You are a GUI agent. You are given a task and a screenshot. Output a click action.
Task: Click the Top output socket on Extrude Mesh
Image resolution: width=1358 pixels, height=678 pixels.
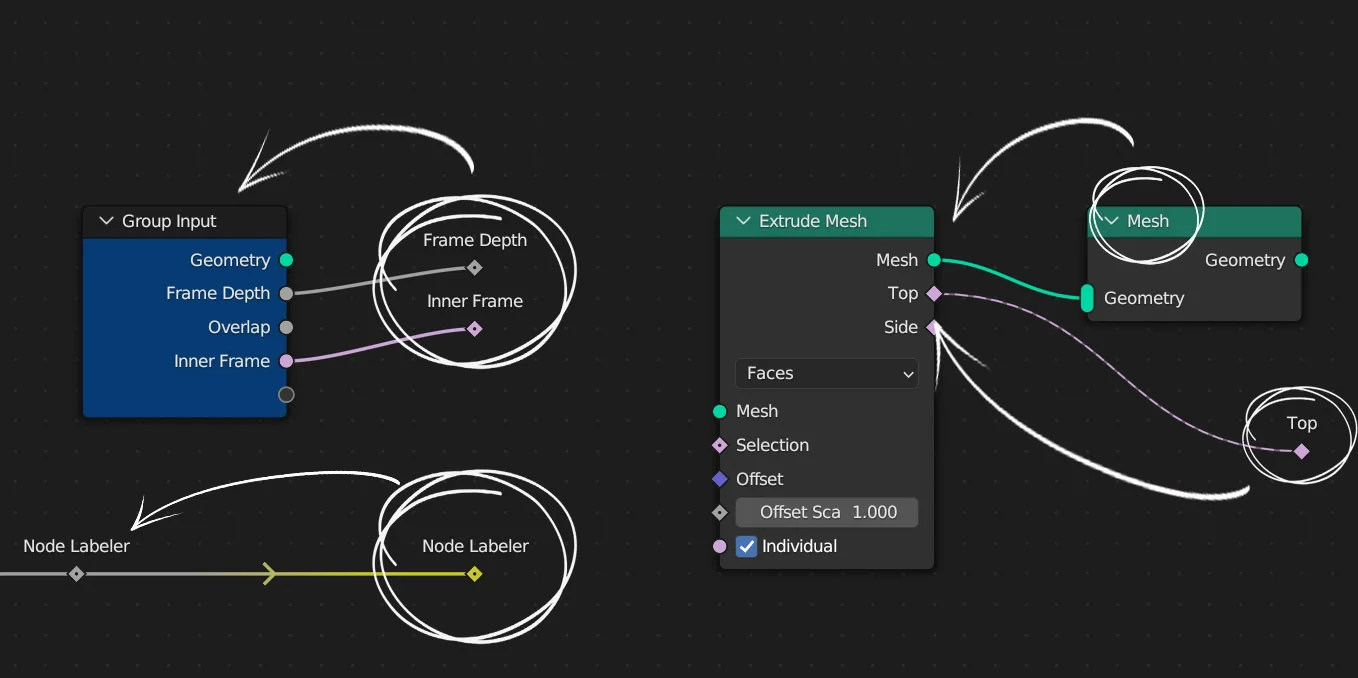coord(933,293)
